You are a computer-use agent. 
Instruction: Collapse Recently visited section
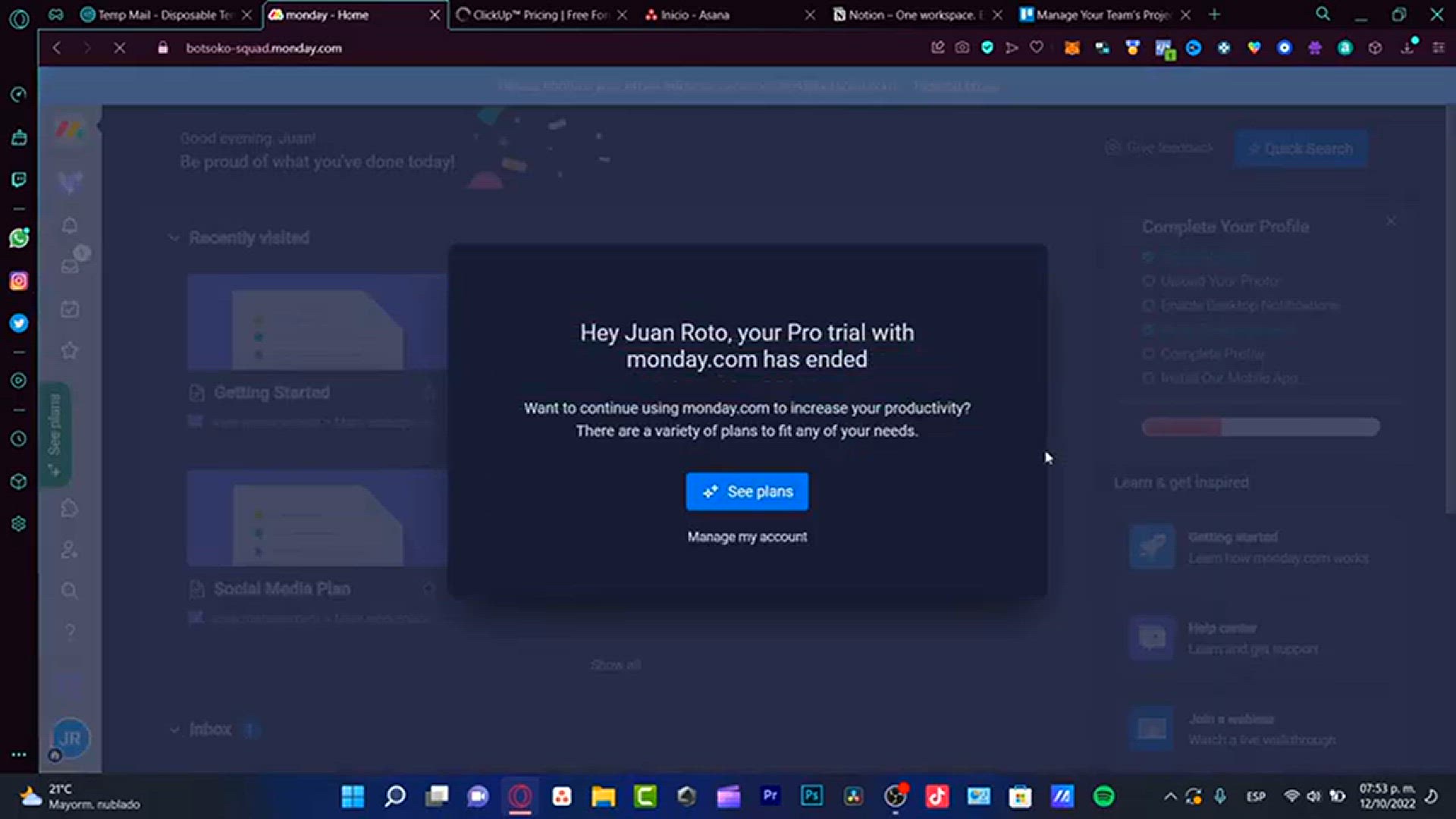174,238
